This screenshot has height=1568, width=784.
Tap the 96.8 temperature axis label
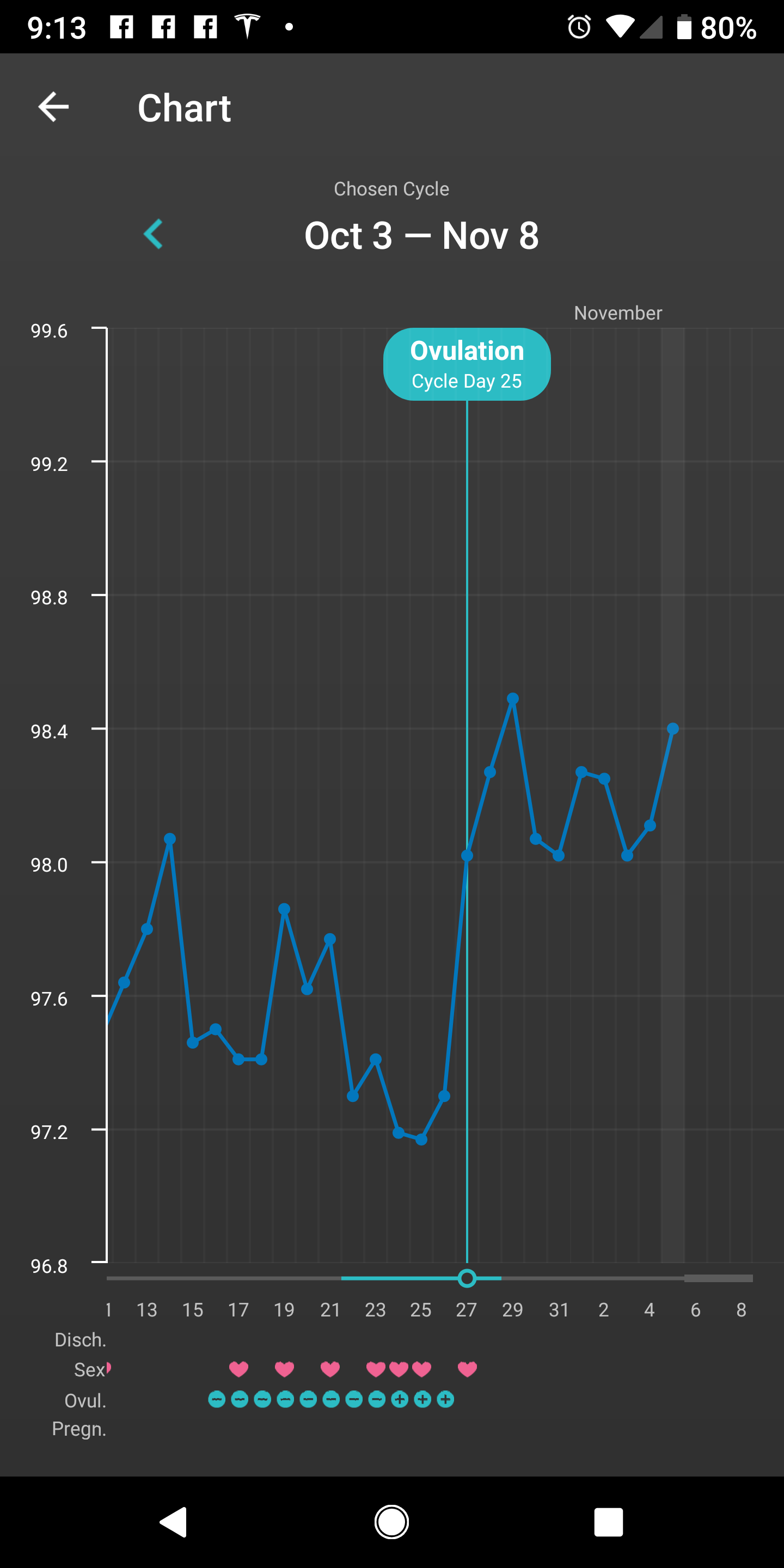[50, 1266]
